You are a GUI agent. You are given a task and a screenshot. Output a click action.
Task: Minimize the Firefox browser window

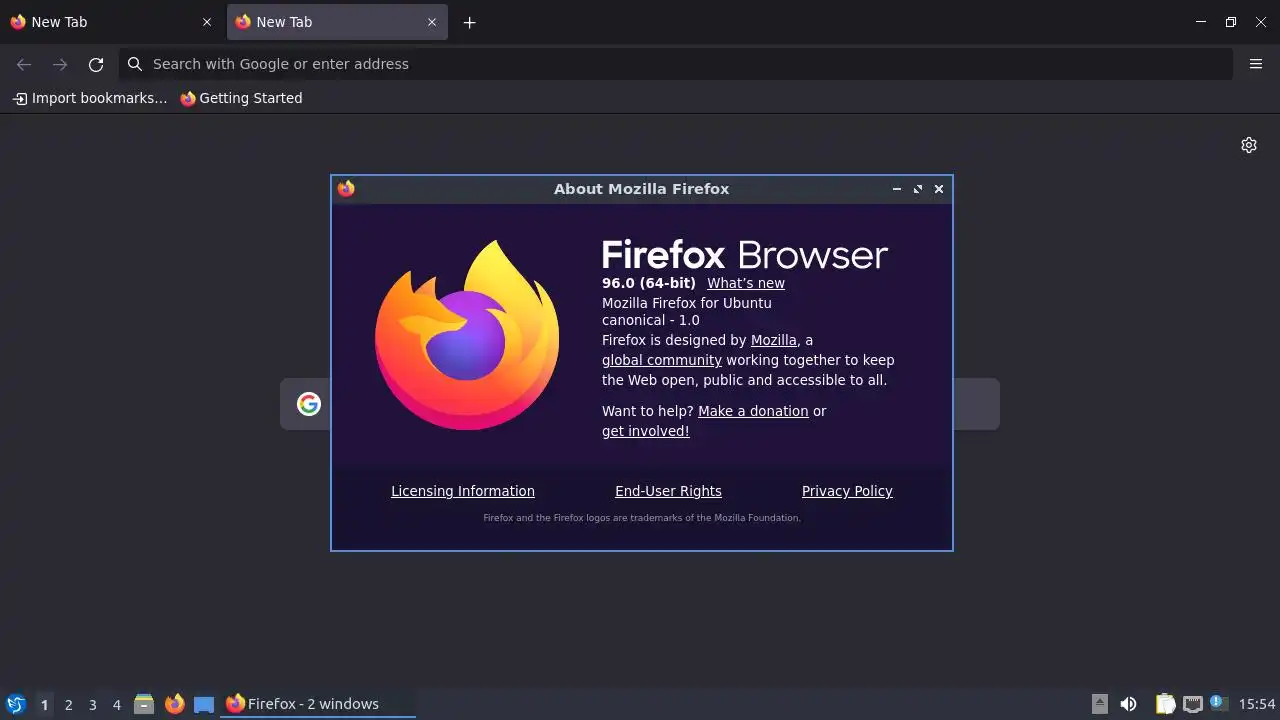coord(1201,22)
